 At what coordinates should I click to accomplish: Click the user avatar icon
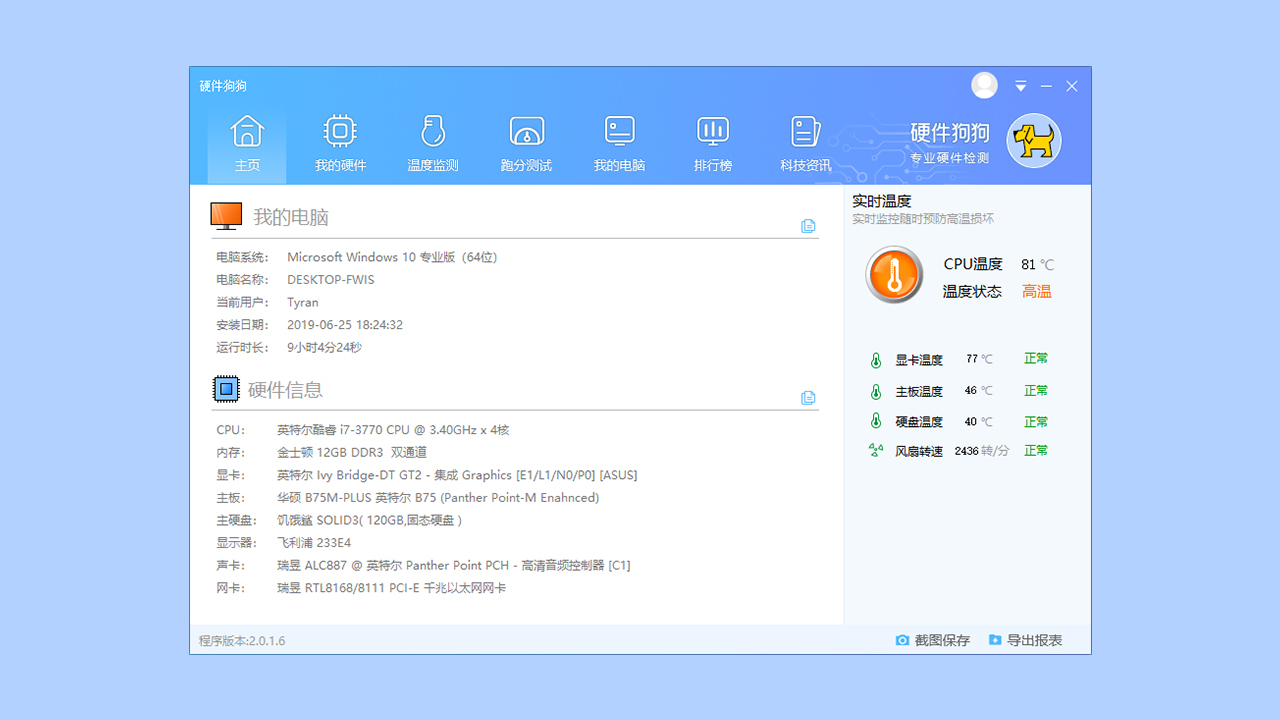pos(984,86)
